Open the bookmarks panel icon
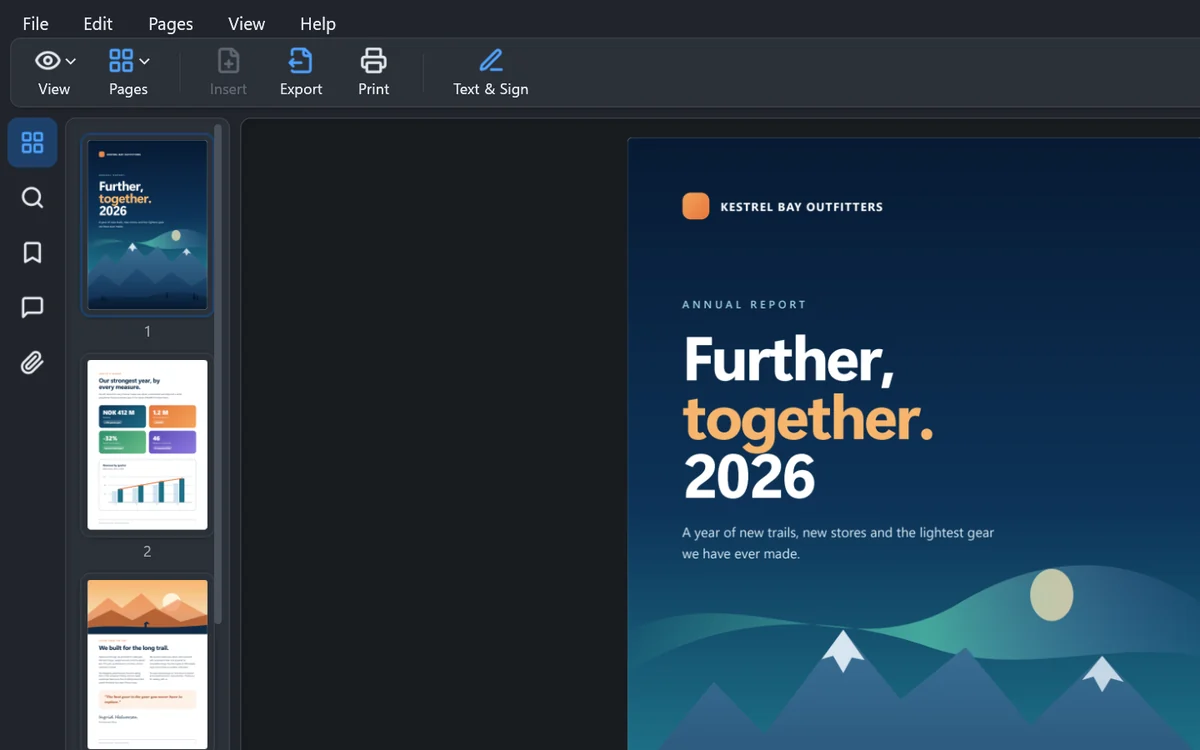 click(32, 252)
